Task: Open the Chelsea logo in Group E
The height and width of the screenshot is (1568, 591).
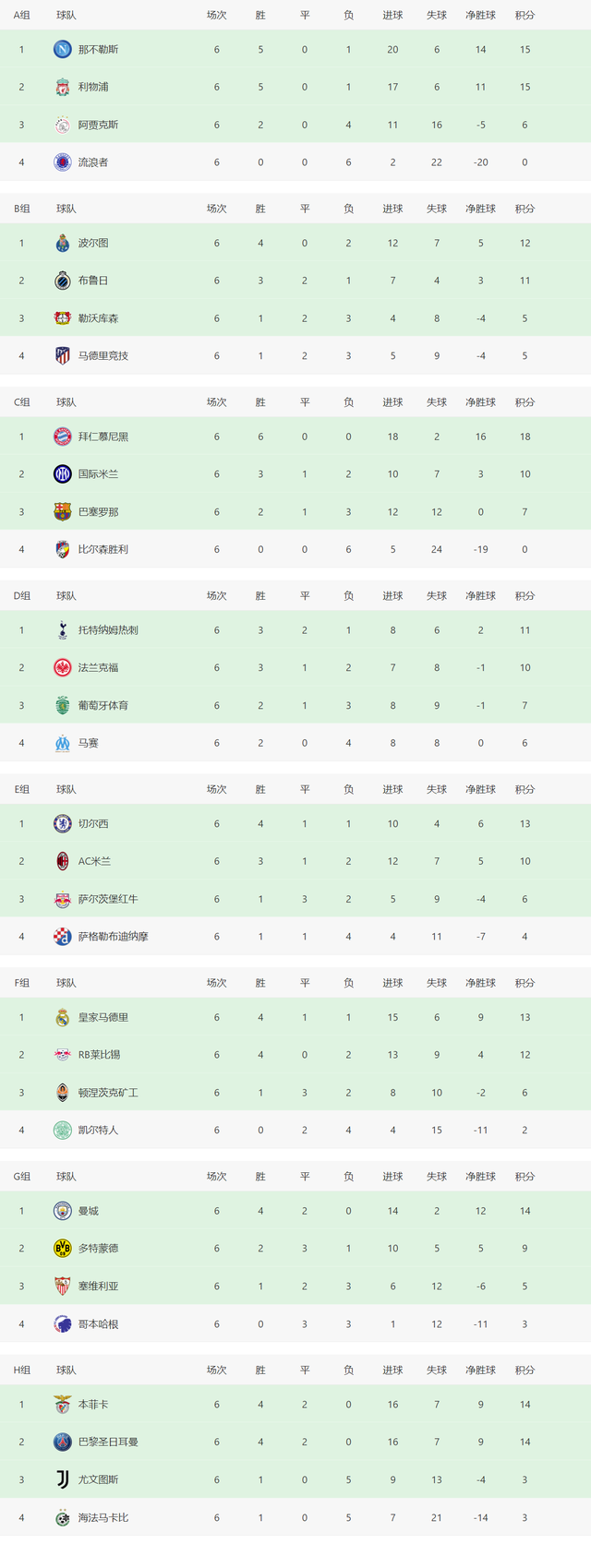Action: click(62, 824)
